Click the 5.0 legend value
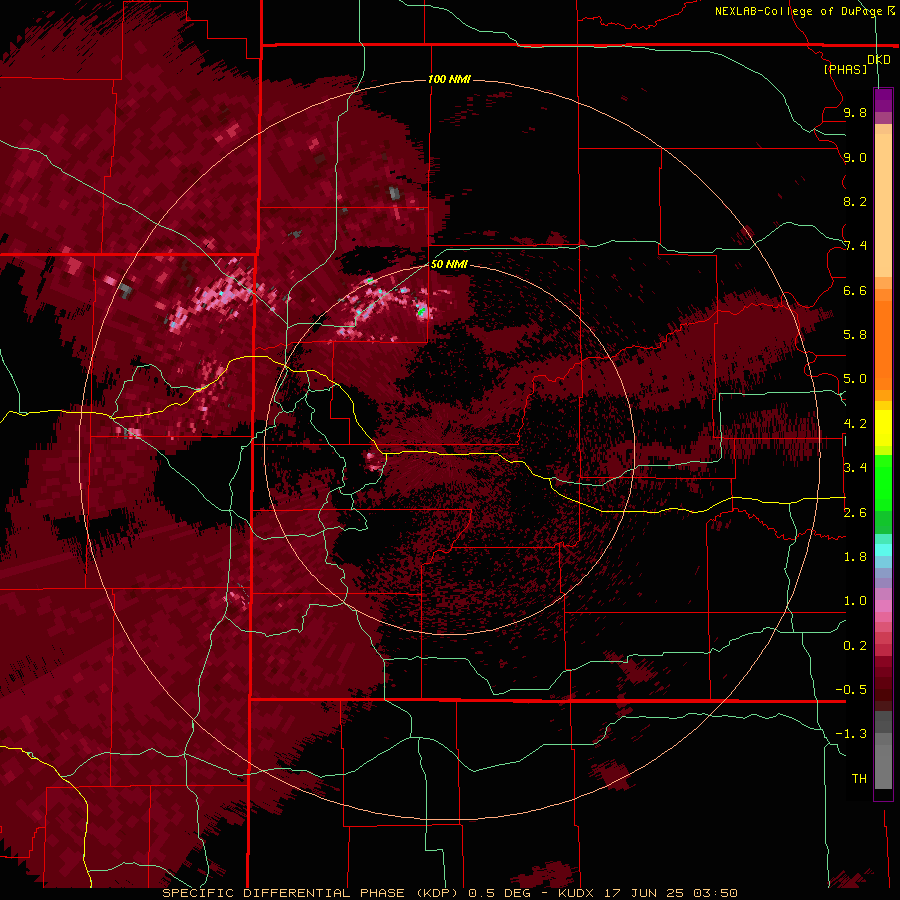Image resolution: width=900 pixels, height=900 pixels. point(855,379)
